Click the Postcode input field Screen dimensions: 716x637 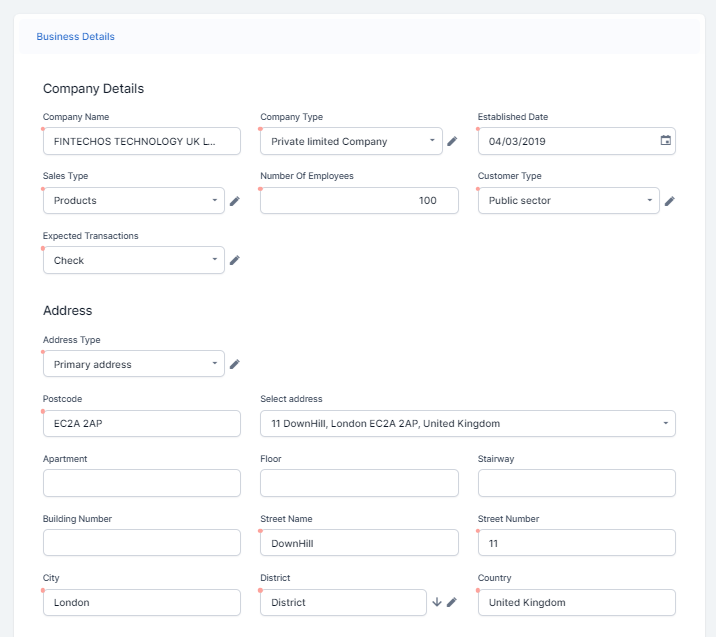pos(141,424)
